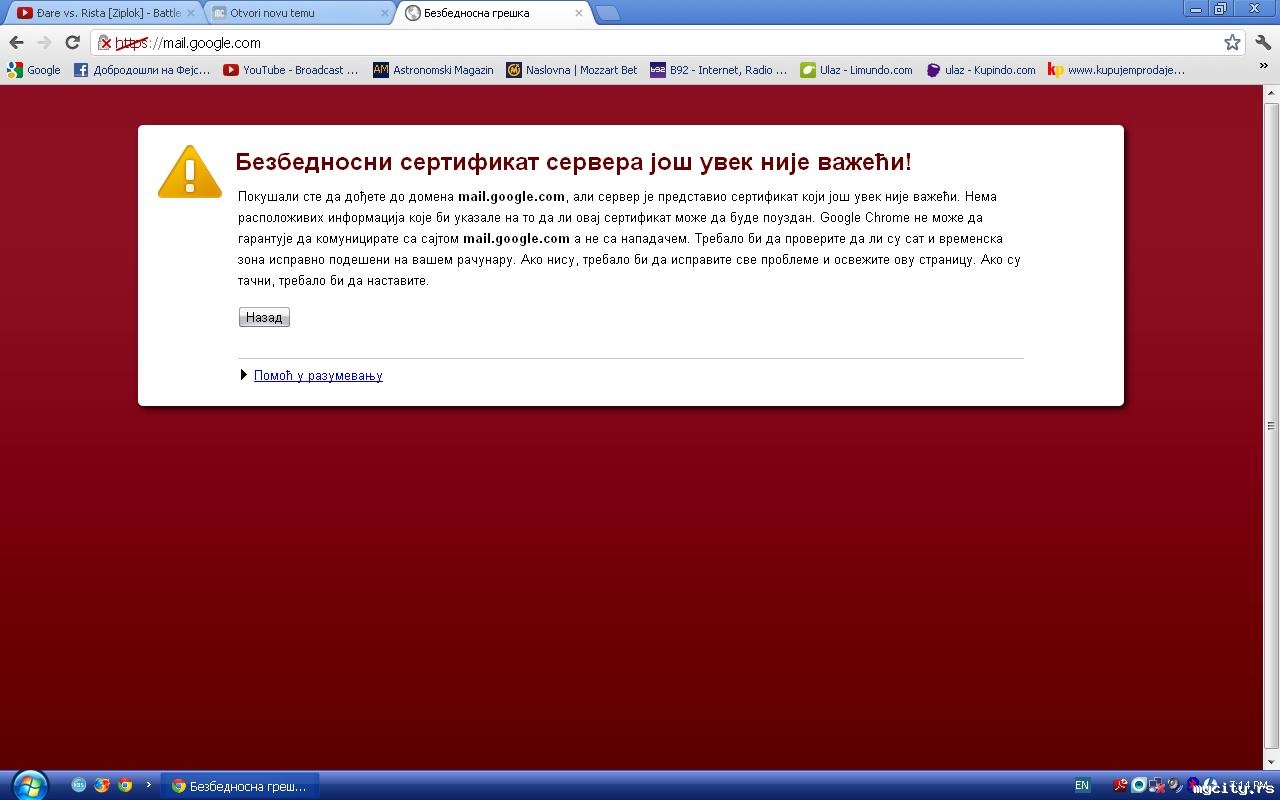Click the speaker volume tray icon

[x=1176, y=785]
